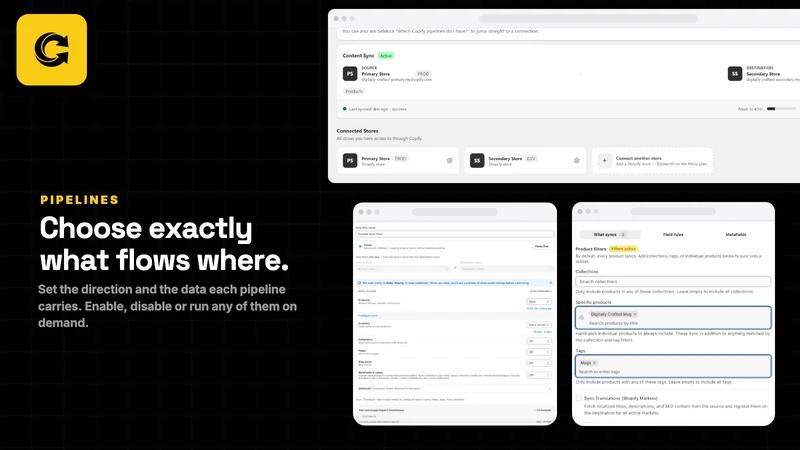800x450 pixels.
Task: Click the PROD badge in Content Sync source
Action: 423,74
